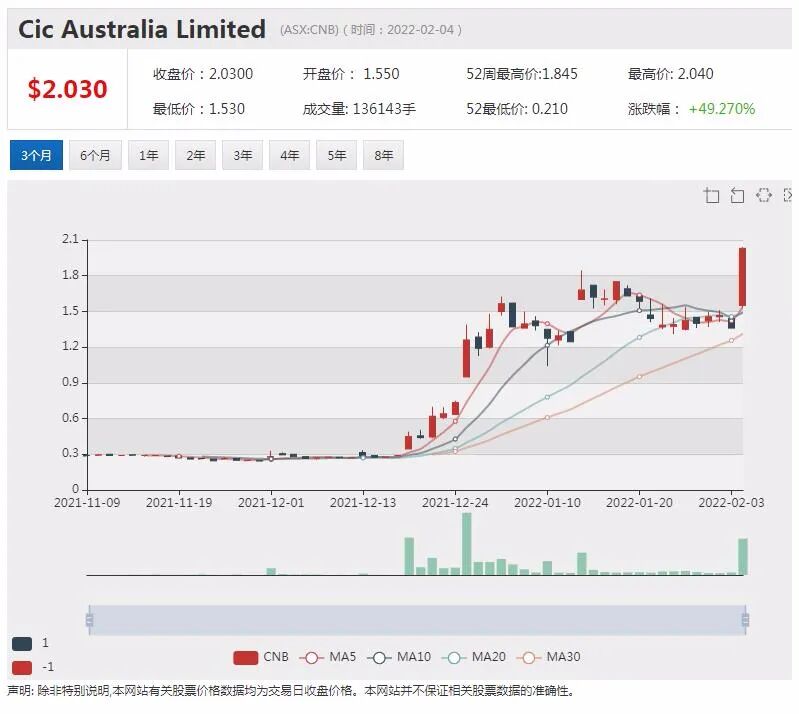Screen dimensions: 799x714
Task: Click the 2021-12-01 axis date label
Action: click(271, 503)
